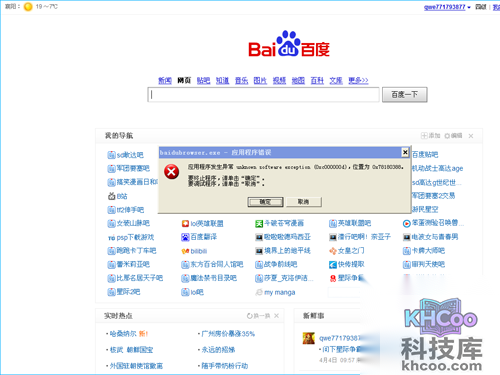Open the 知道 tab
Screen dimensions: 500x375
[222, 80]
